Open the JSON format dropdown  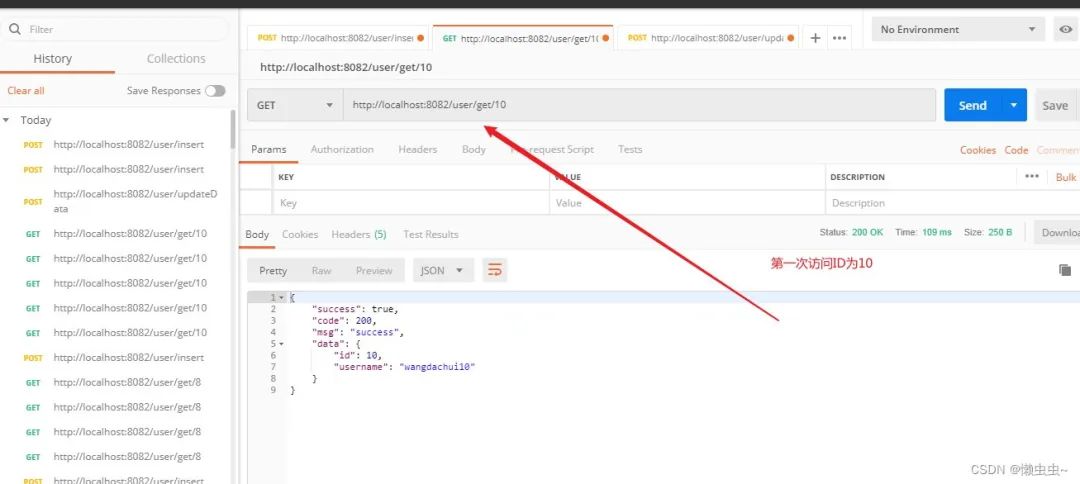point(443,270)
